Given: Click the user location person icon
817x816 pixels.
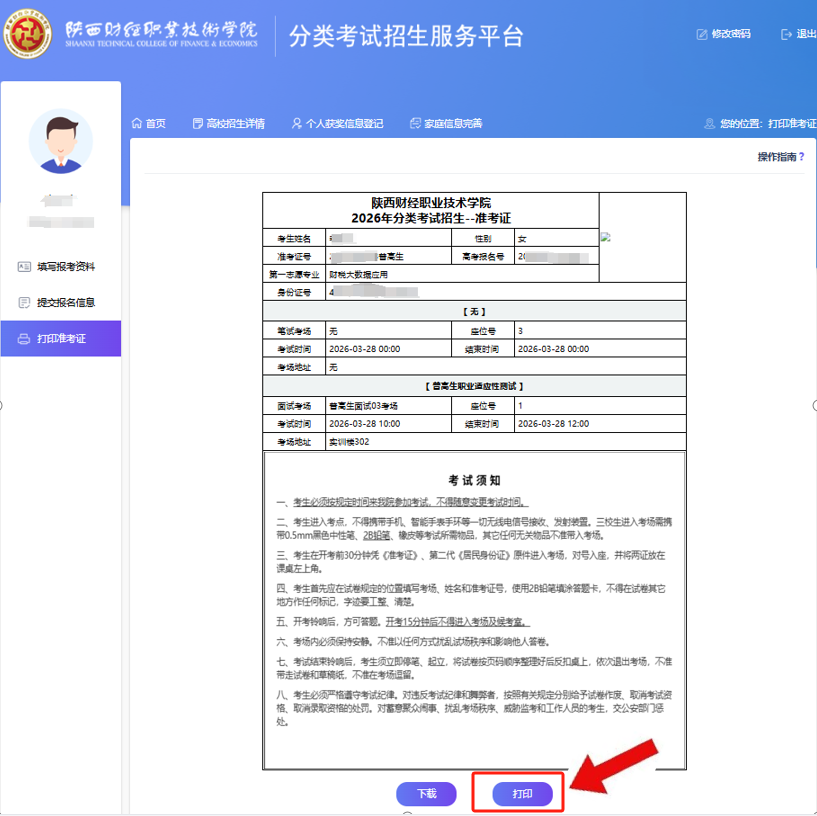Looking at the screenshot, I should [x=710, y=124].
